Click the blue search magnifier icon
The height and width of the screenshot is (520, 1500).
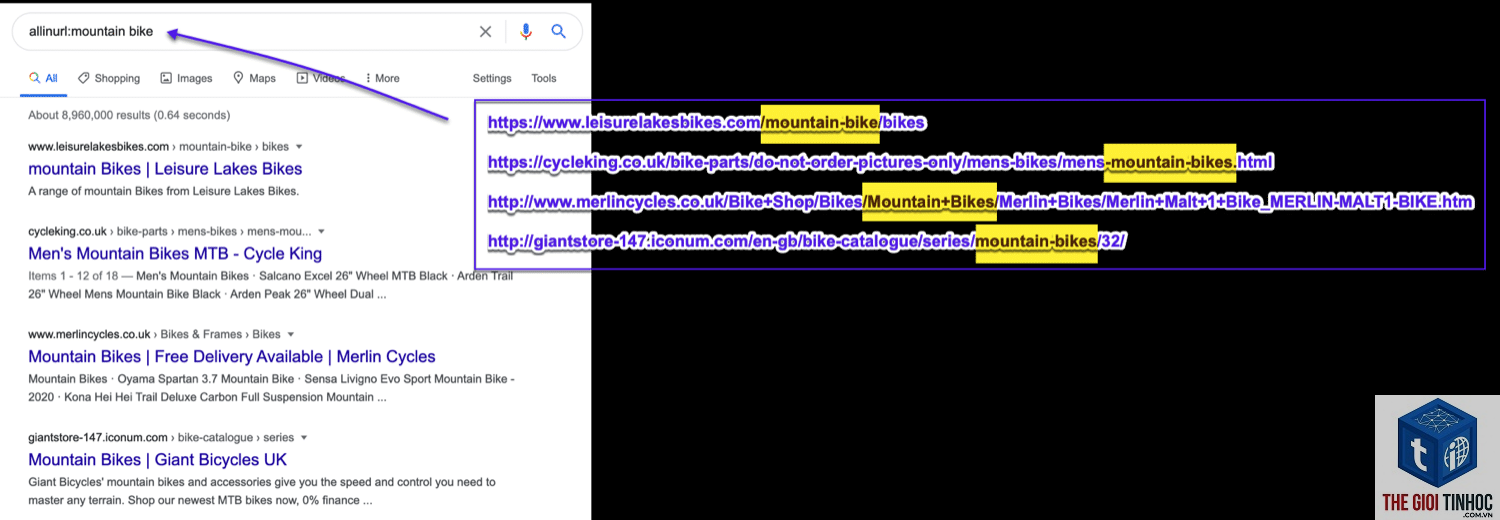pyautogui.click(x=559, y=32)
